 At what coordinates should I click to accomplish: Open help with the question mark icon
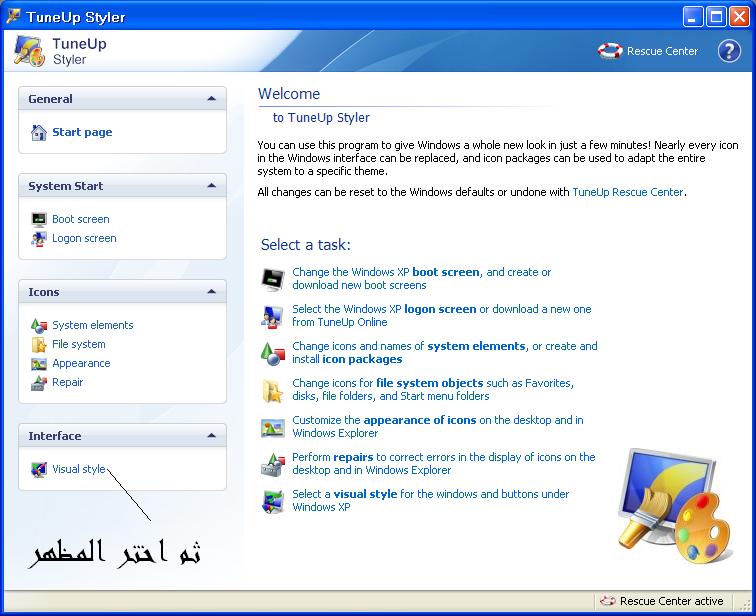[729, 51]
